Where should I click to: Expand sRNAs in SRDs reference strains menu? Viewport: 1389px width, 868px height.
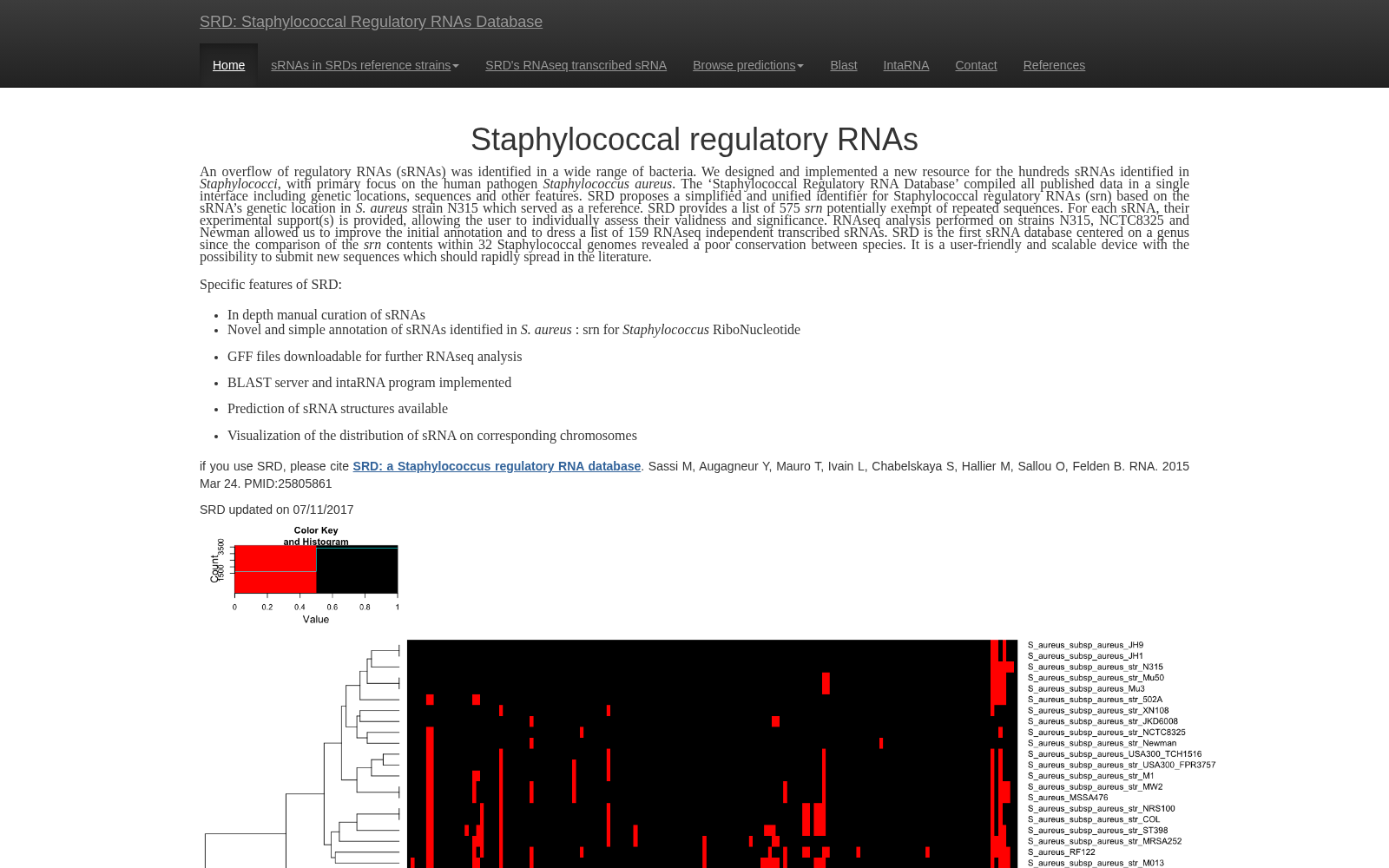pos(365,65)
